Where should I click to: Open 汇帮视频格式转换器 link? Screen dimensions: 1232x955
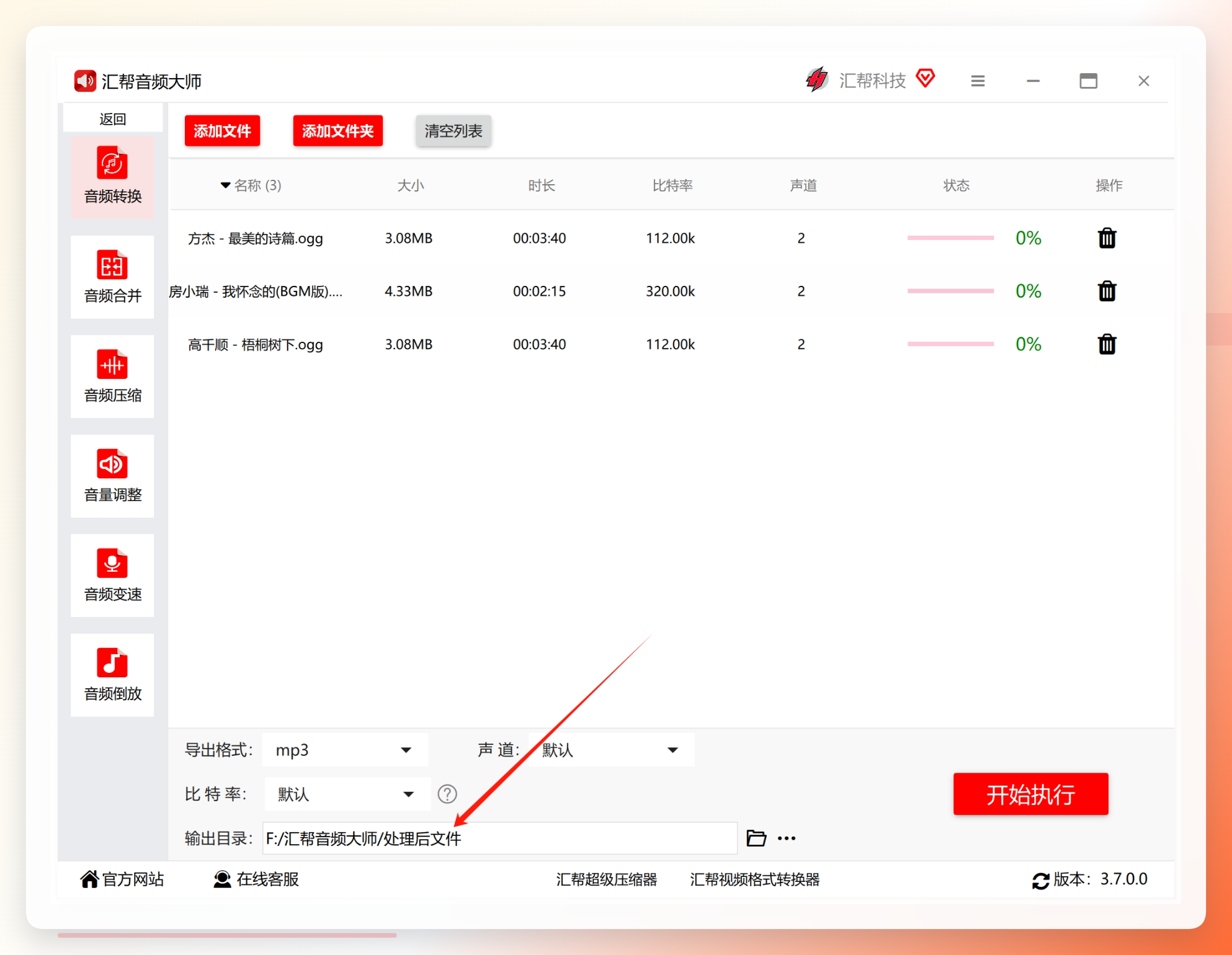coord(755,879)
